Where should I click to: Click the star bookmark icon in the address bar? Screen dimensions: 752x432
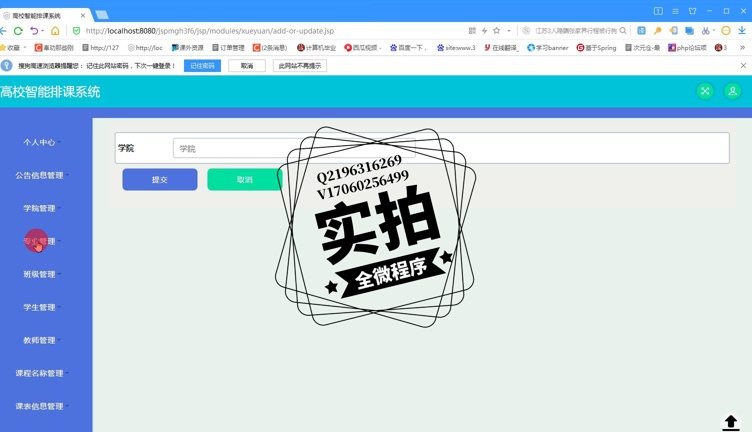pyautogui.click(x=496, y=31)
